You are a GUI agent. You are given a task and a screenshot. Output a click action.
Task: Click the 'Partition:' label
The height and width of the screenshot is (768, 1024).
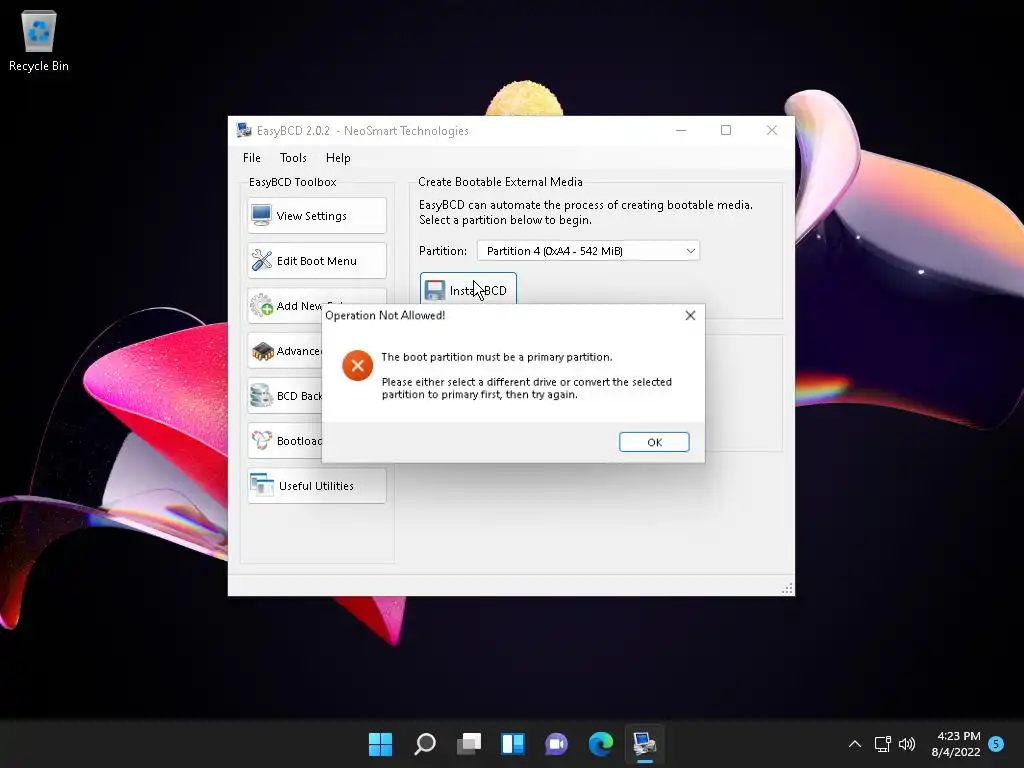(443, 251)
